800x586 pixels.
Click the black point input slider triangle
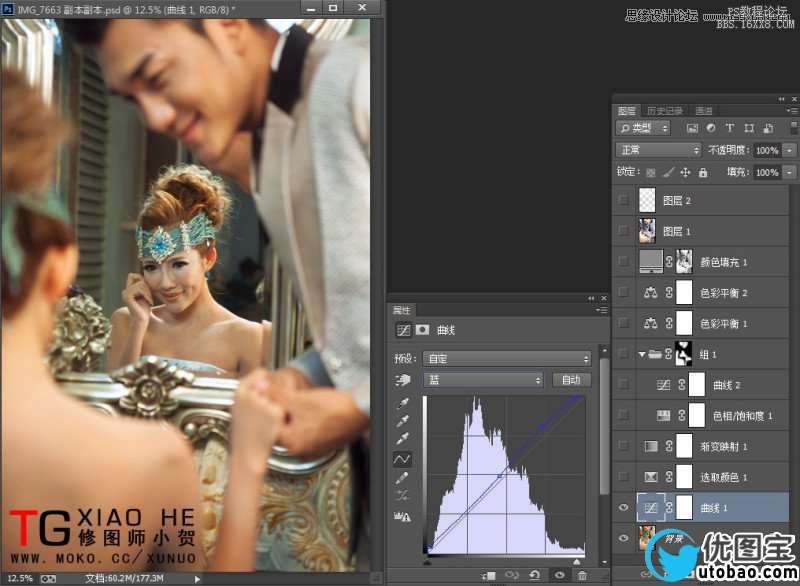point(427,561)
